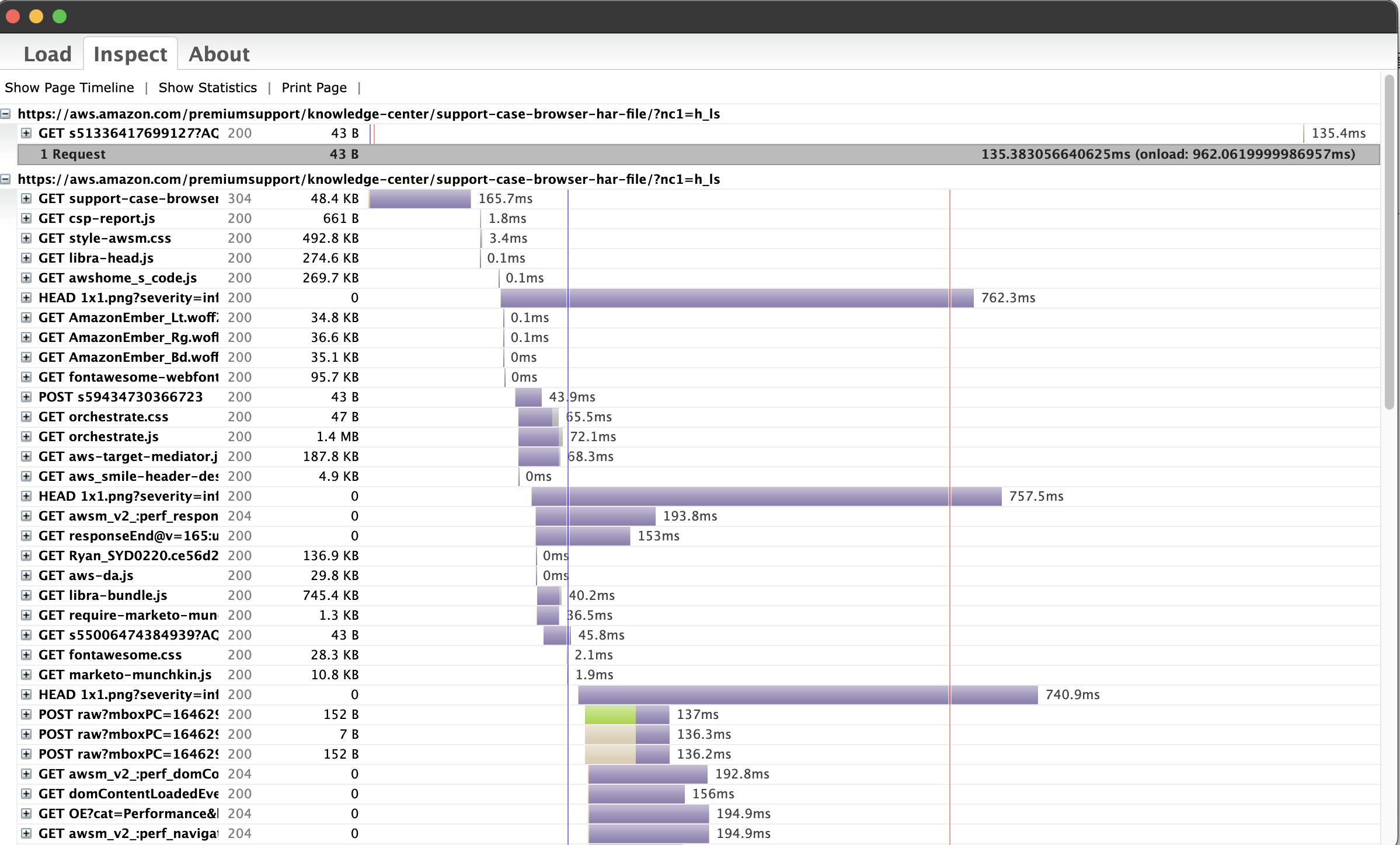Click the green segment of POST raw?mboxPC bar
Viewport: 1400px width, 845px height.
pyautogui.click(x=610, y=714)
